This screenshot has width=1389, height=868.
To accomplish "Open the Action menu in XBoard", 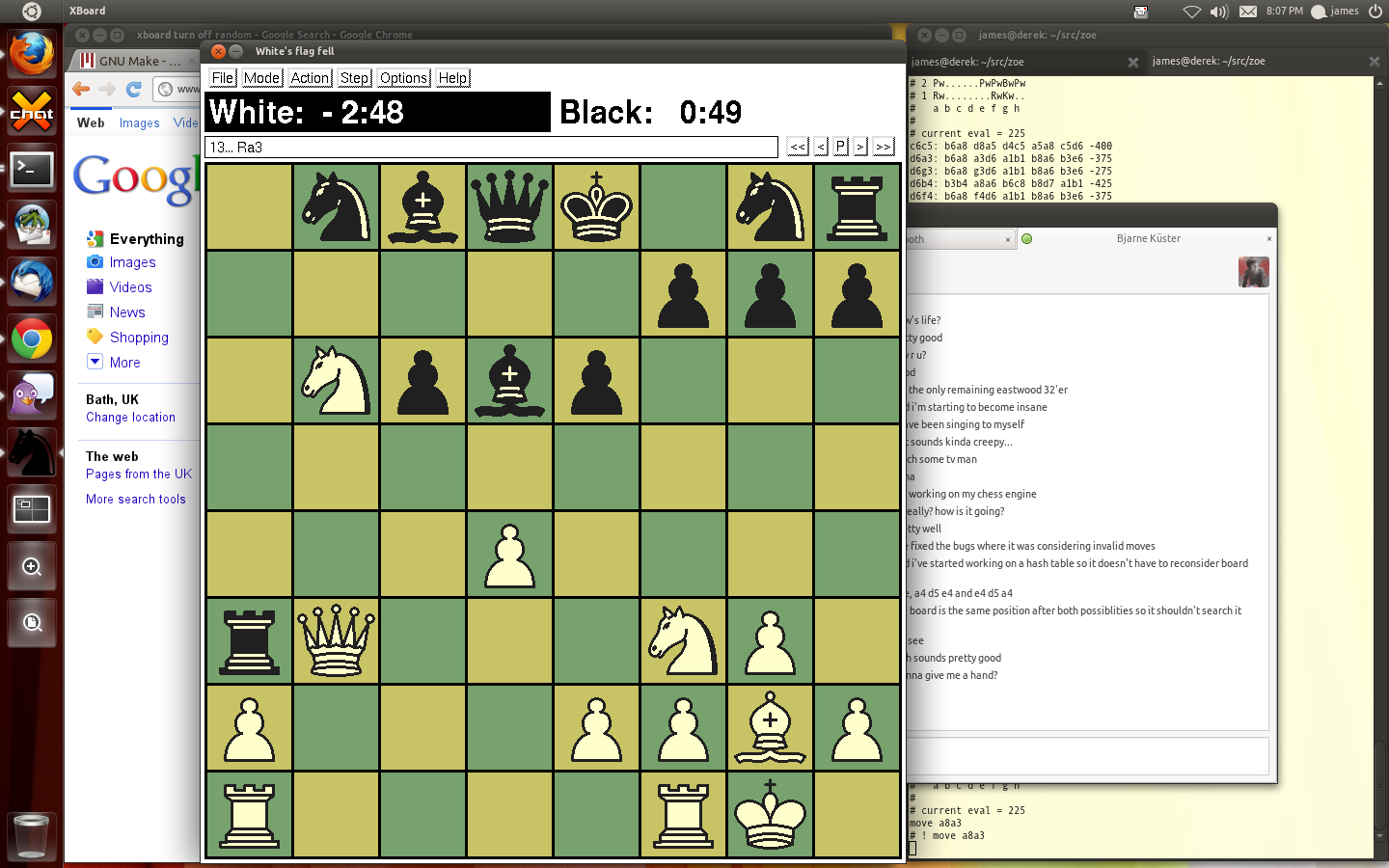I will click(310, 78).
